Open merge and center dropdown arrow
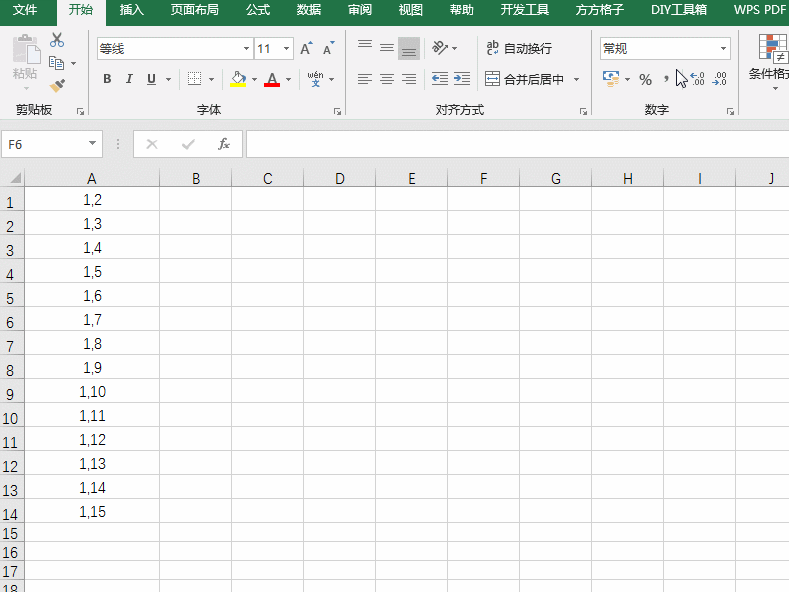 tap(577, 80)
